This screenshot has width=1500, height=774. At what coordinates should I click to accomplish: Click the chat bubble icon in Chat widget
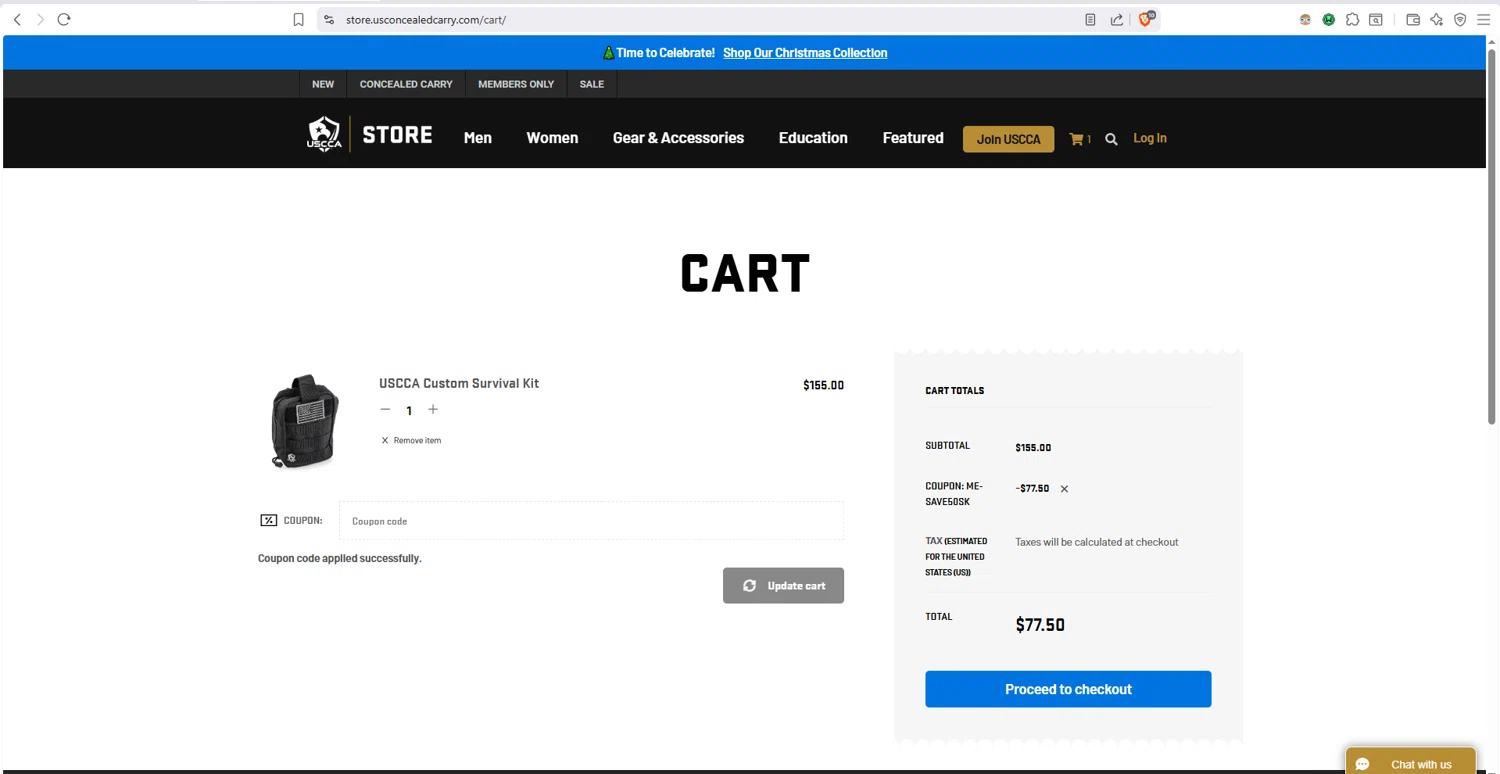[x=1362, y=764]
